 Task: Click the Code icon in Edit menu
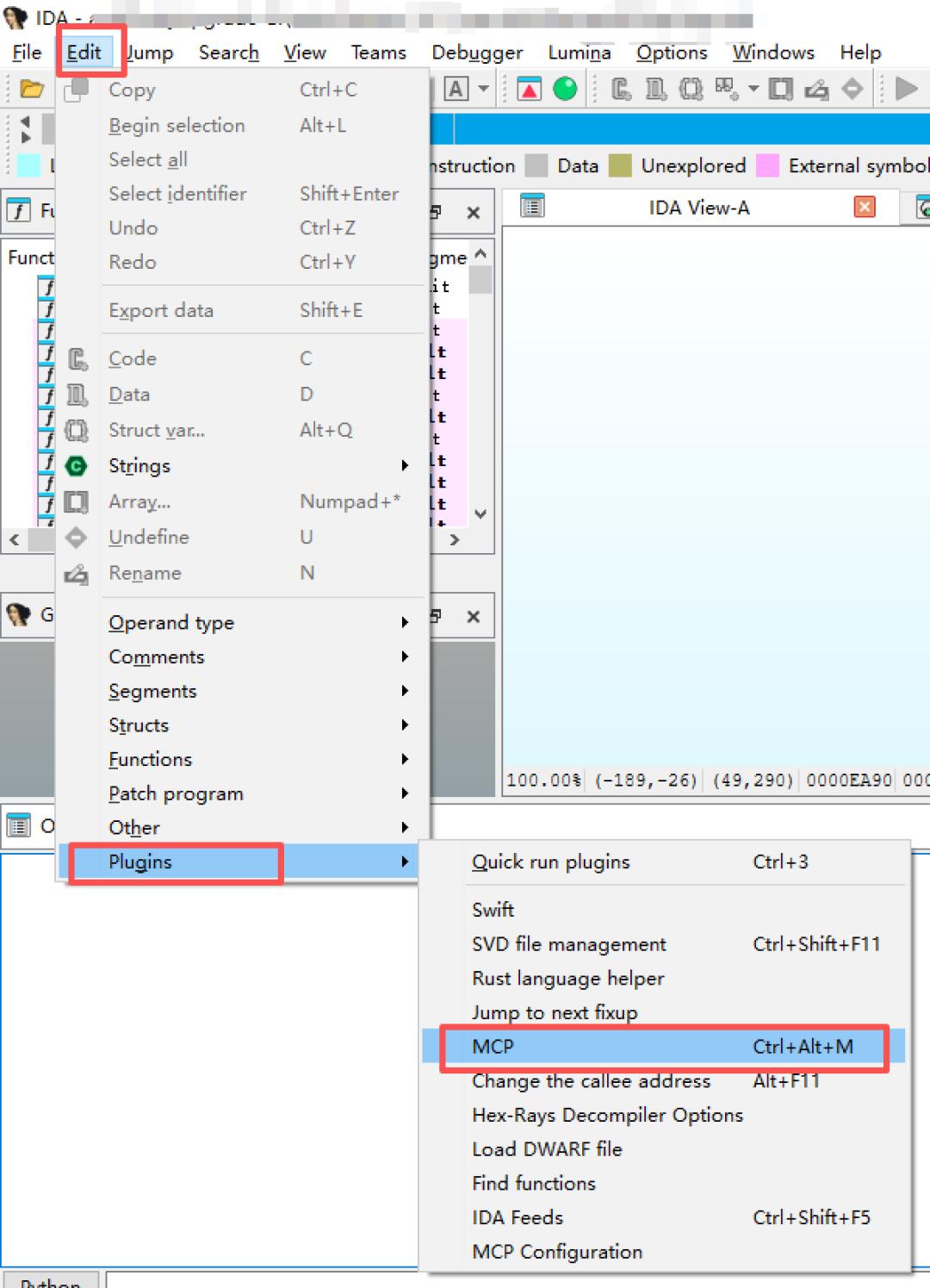(x=77, y=358)
